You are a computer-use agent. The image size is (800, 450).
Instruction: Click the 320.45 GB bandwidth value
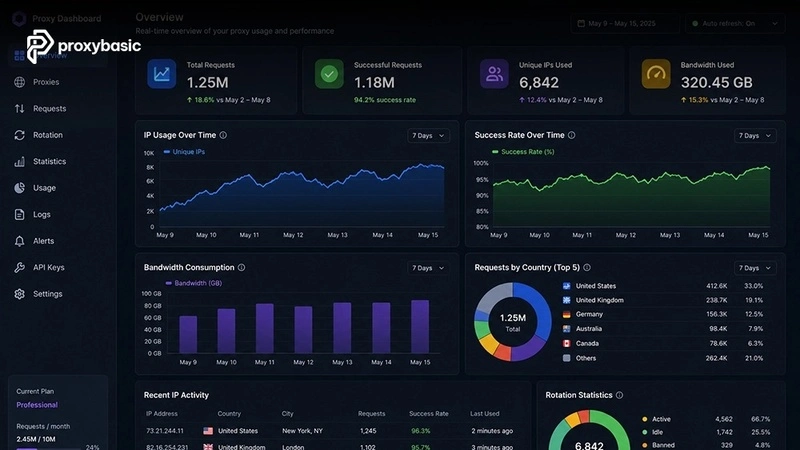(x=717, y=83)
